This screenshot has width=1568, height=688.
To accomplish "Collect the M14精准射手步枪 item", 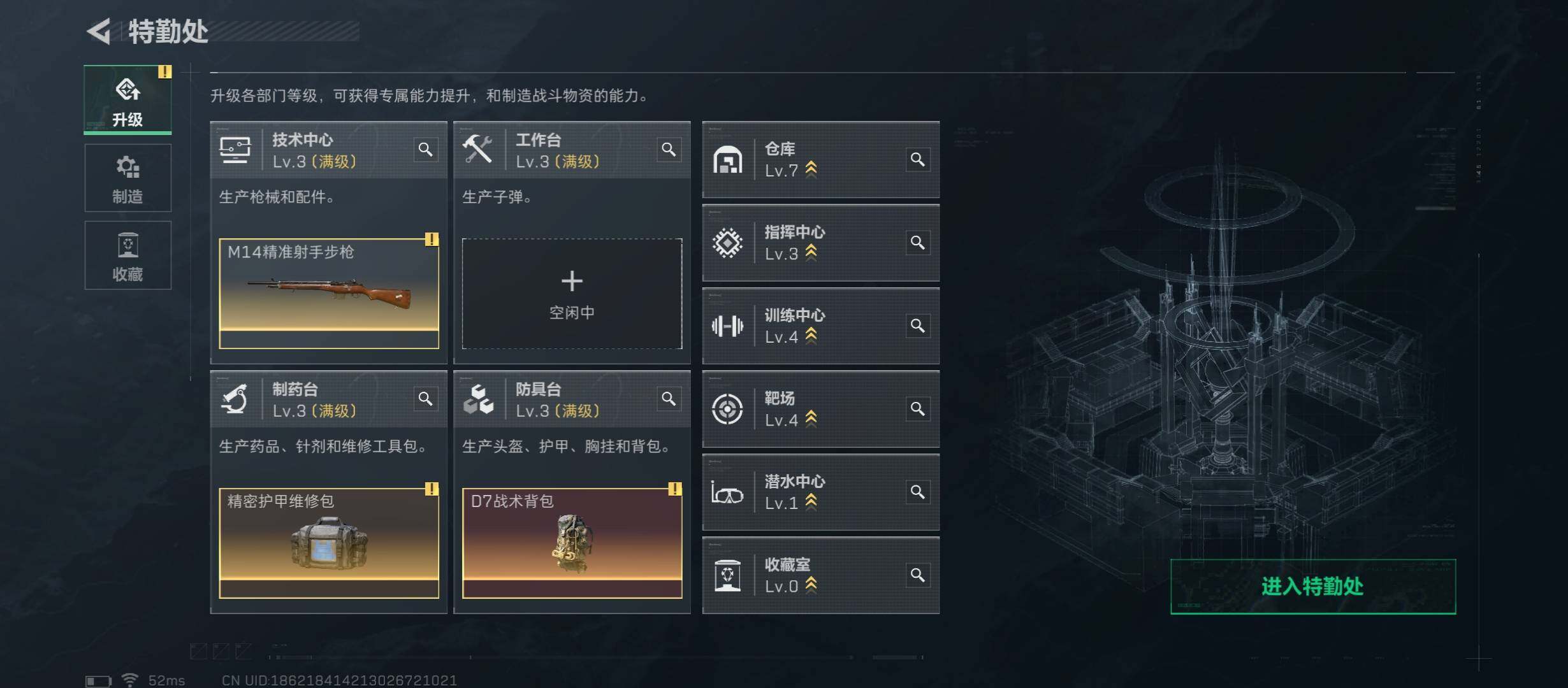I will pos(329,294).
